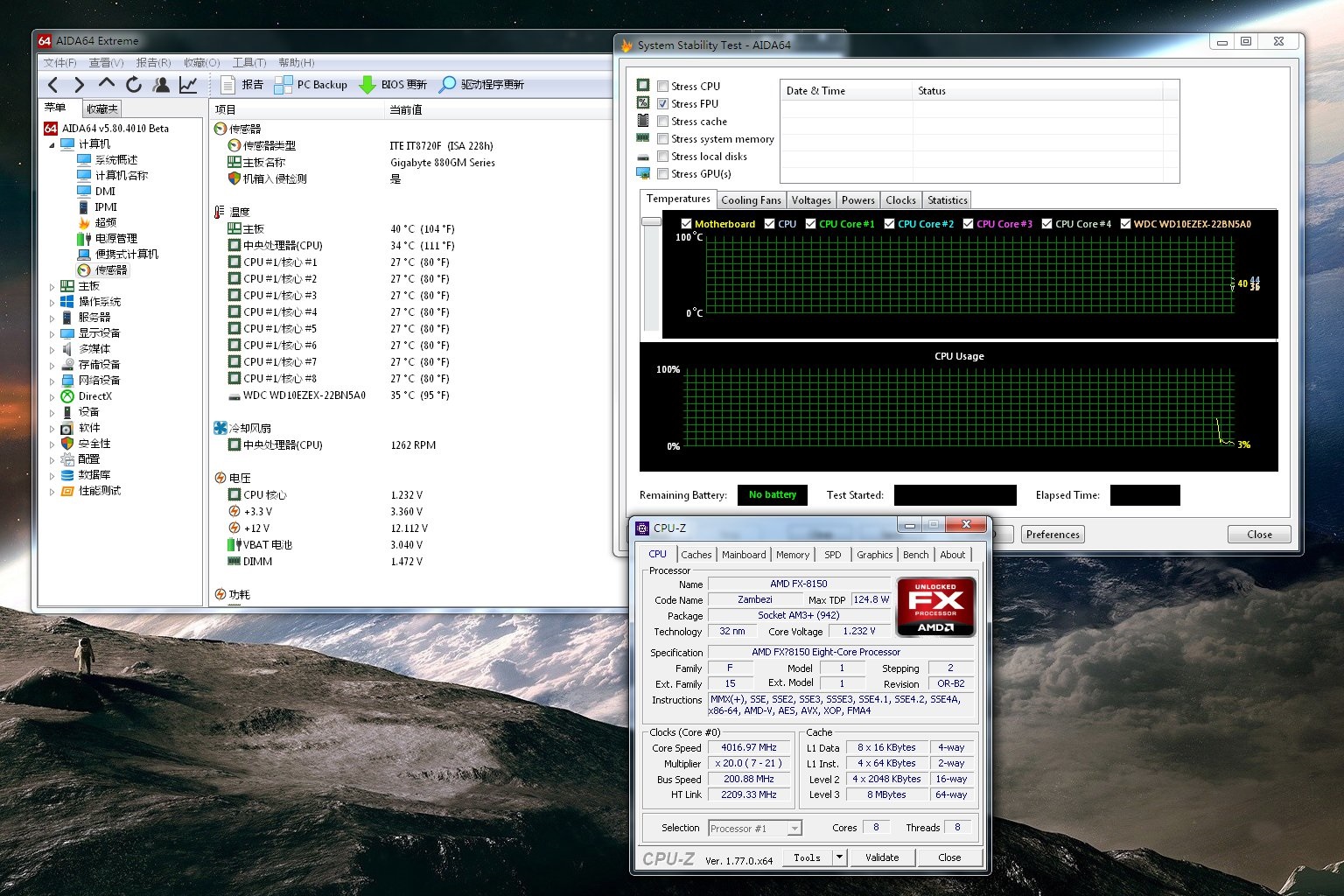The width and height of the screenshot is (1344, 896).
Task: Expand the 显示设备 tree node
Action: 52,333
